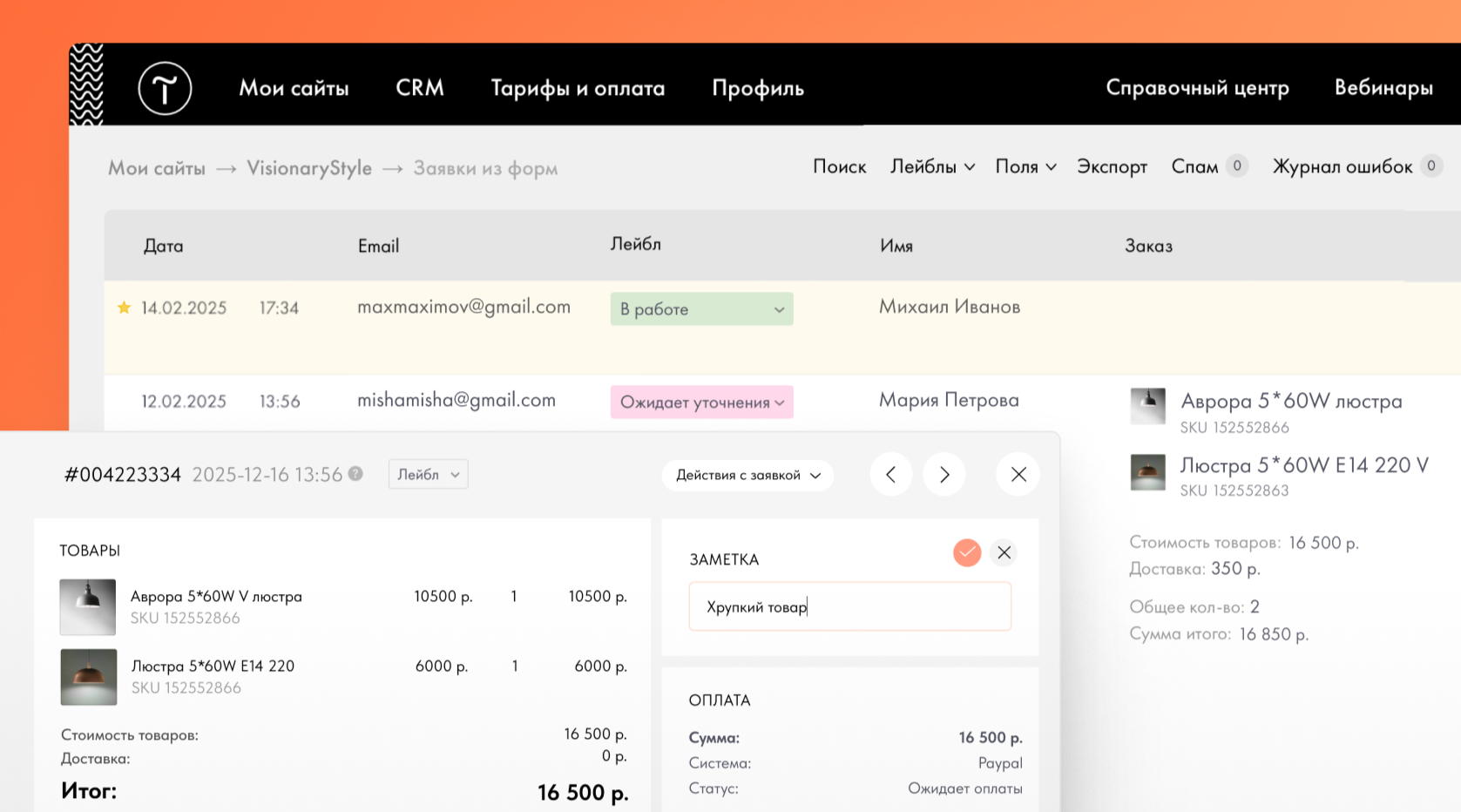Click the Tilda logo icon
The image size is (1461, 812).
pyautogui.click(x=165, y=88)
